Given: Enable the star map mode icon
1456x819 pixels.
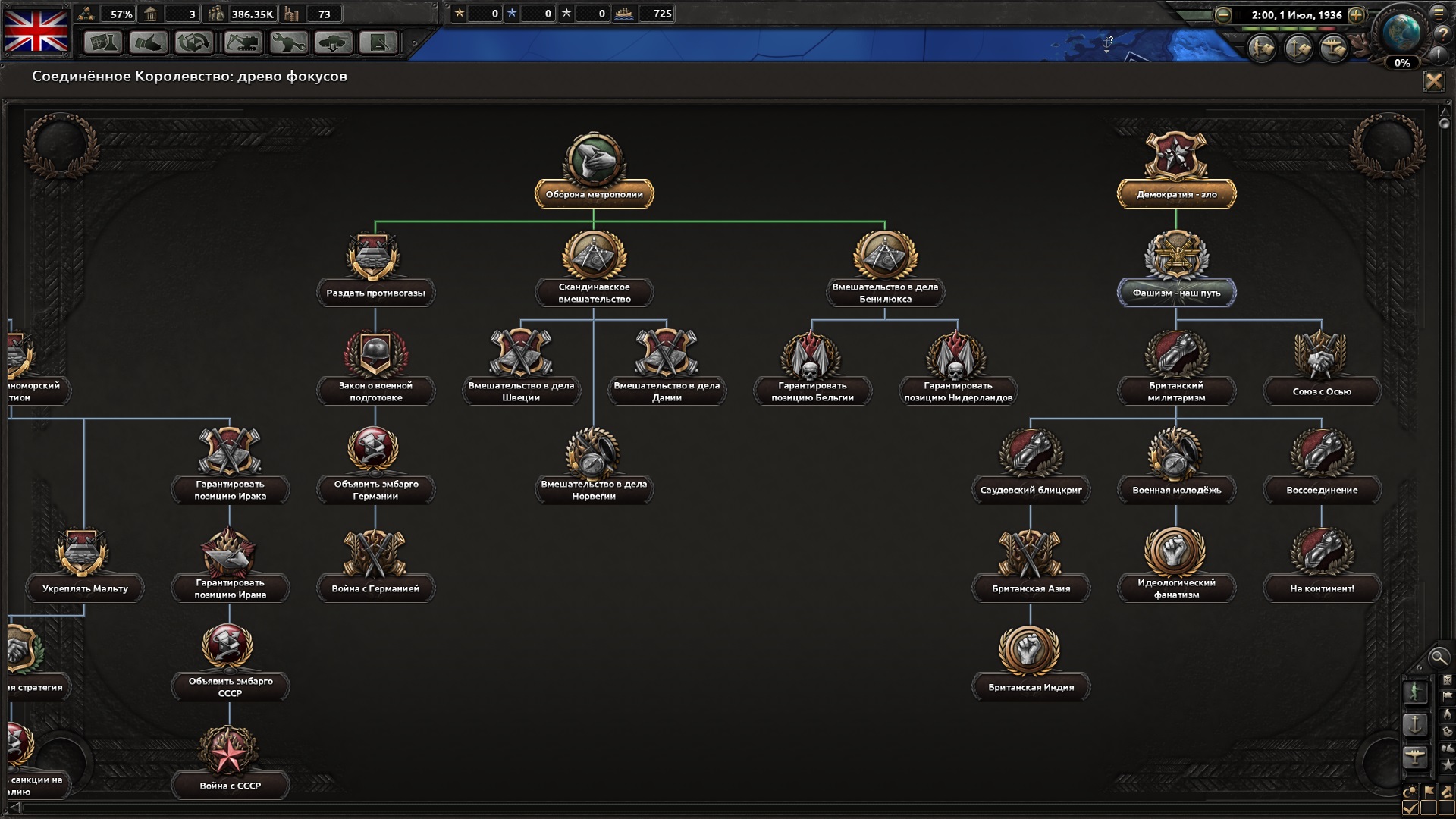Looking at the screenshot, I should click(x=1448, y=766).
